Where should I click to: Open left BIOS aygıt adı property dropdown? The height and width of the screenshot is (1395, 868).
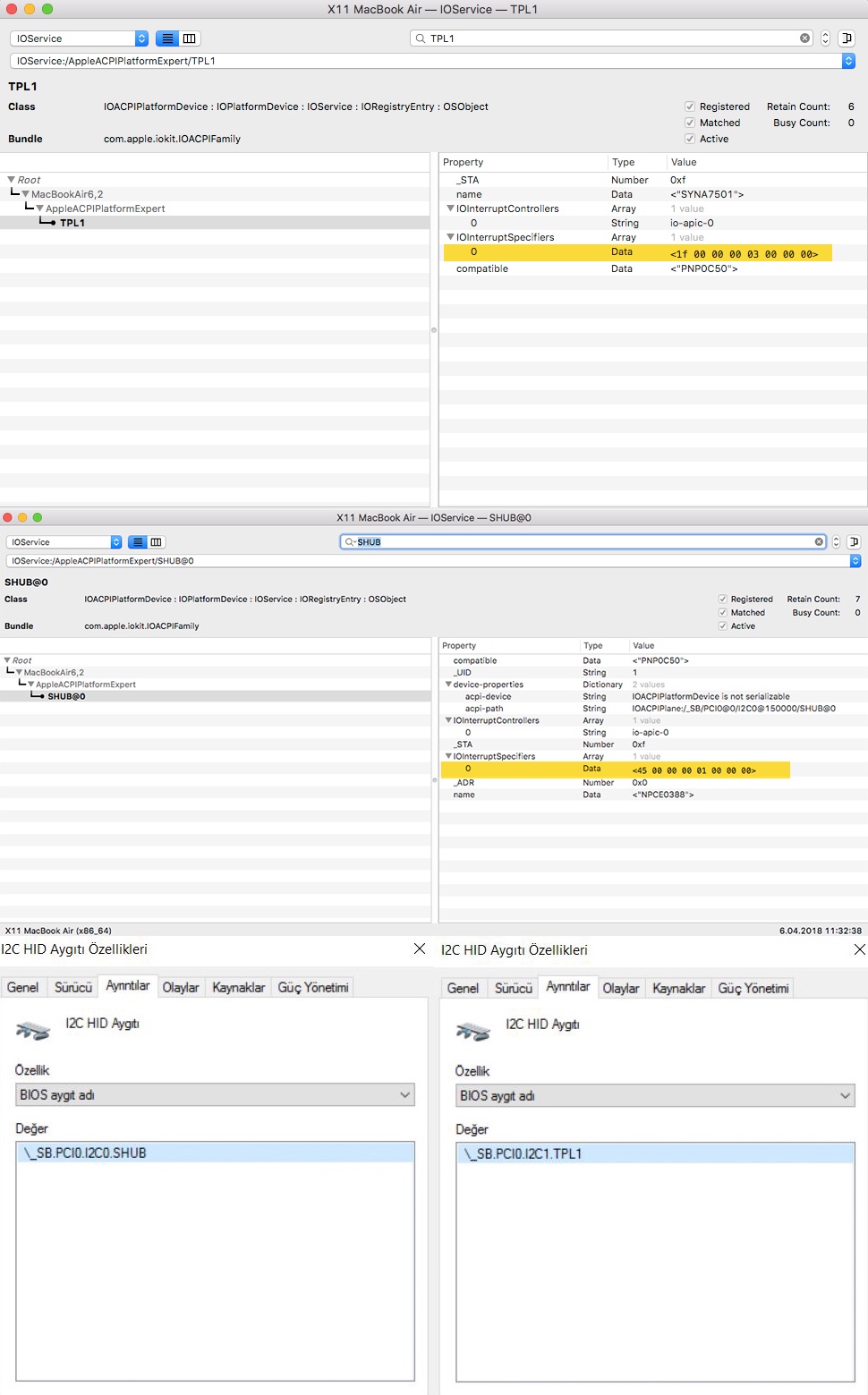click(x=216, y=1095)
